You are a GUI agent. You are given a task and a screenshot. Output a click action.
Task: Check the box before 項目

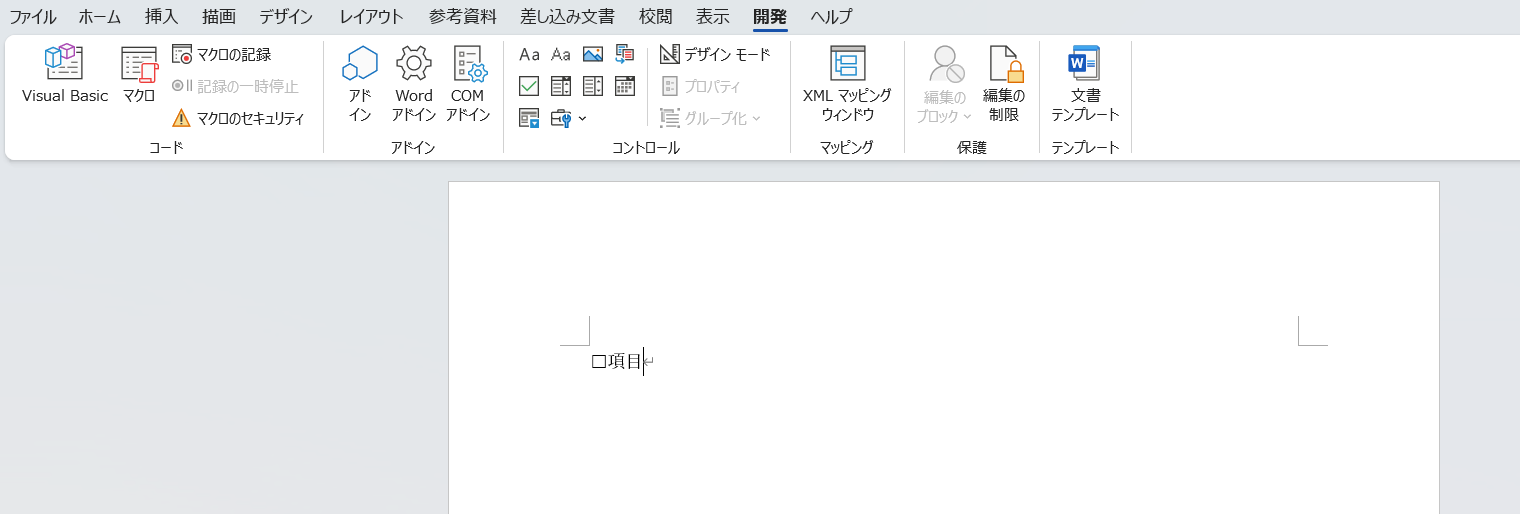click(599, 362)
